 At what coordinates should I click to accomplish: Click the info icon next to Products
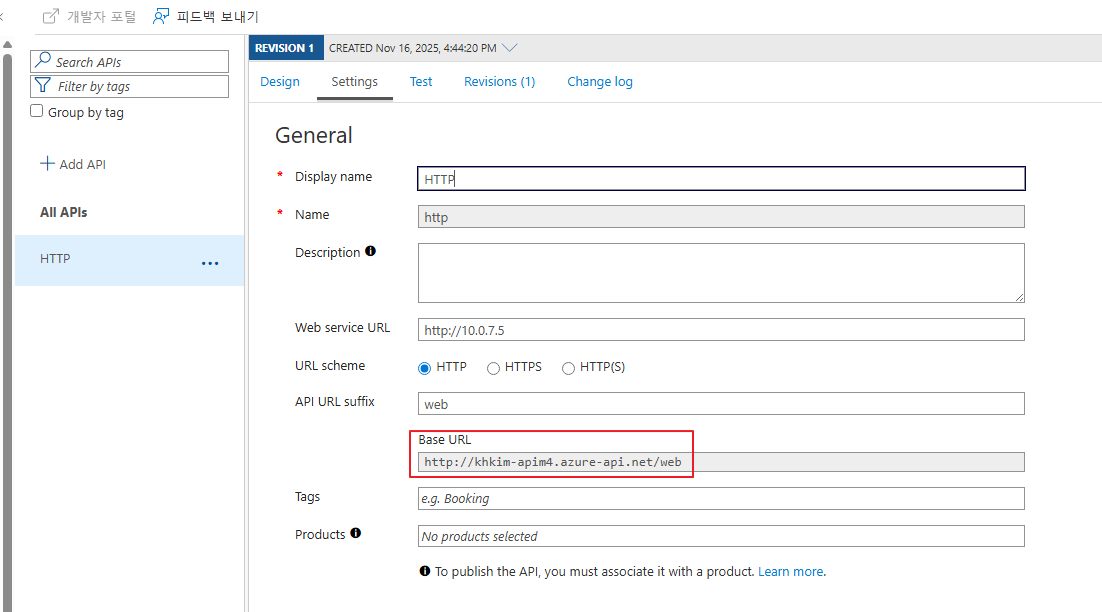tap(356, 533)
